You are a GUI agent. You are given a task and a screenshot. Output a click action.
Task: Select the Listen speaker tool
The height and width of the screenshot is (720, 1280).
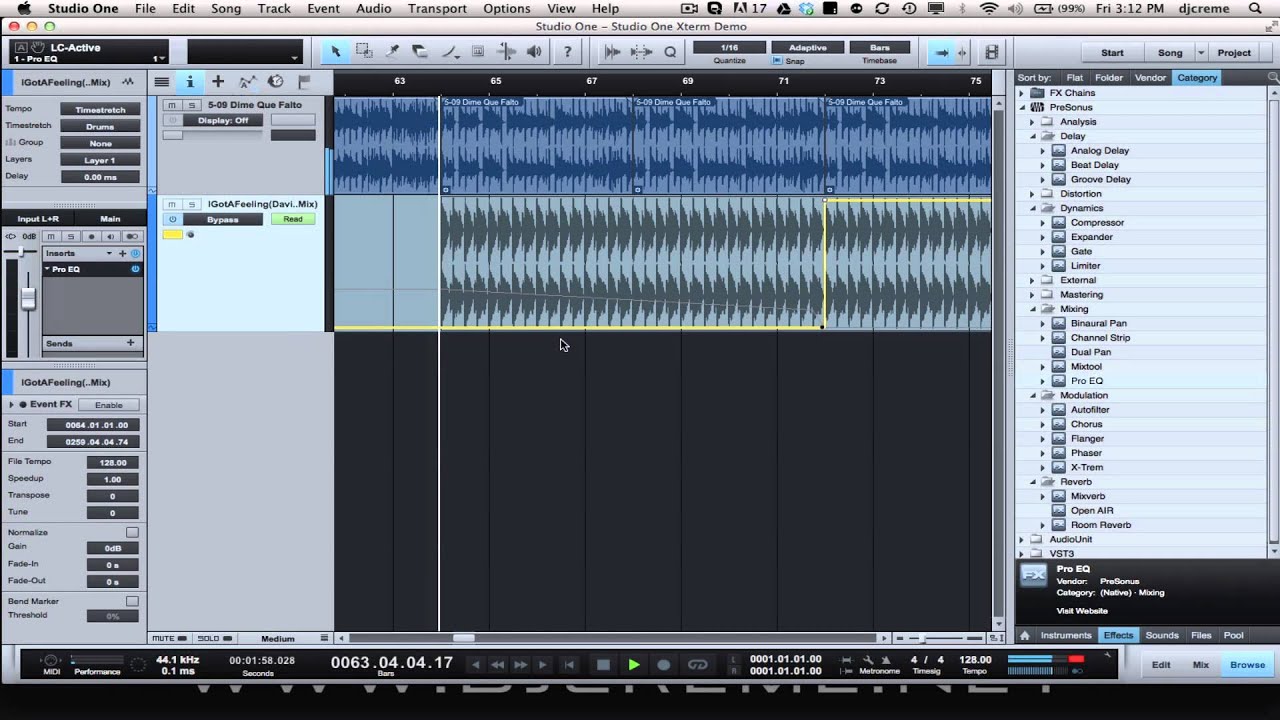[x=535, y=52]
